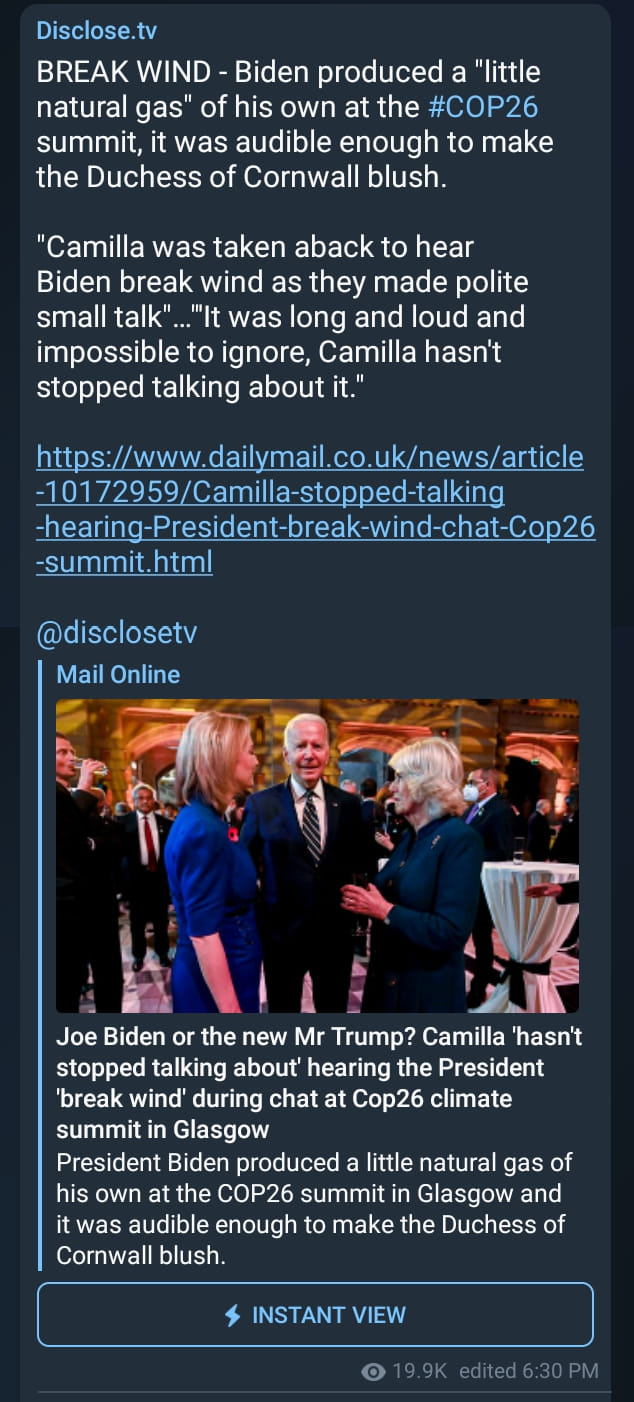Open the INSTANT VIEW button

tap(315, 1315)
